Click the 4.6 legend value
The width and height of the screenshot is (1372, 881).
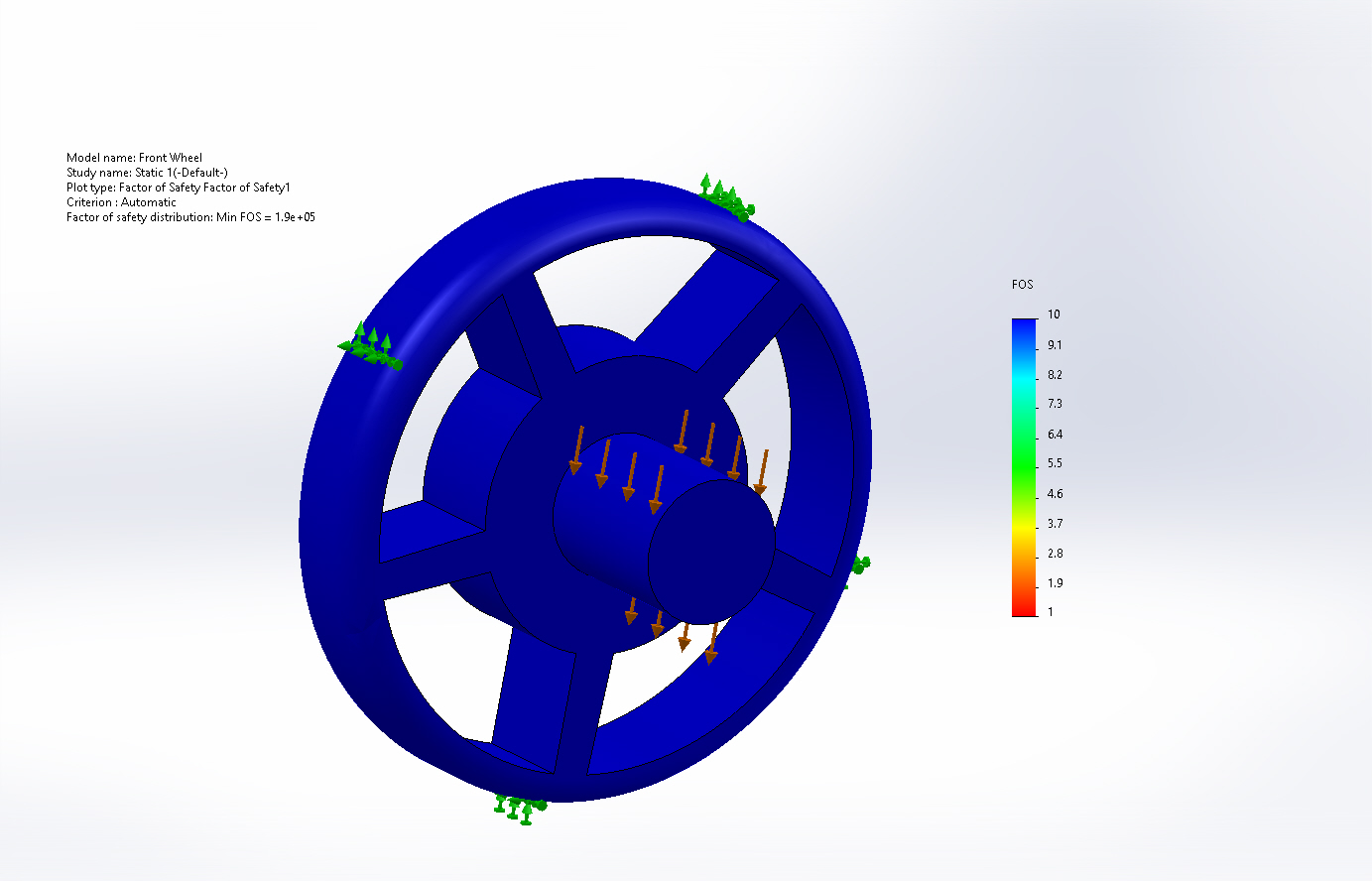click(1055, 494)
